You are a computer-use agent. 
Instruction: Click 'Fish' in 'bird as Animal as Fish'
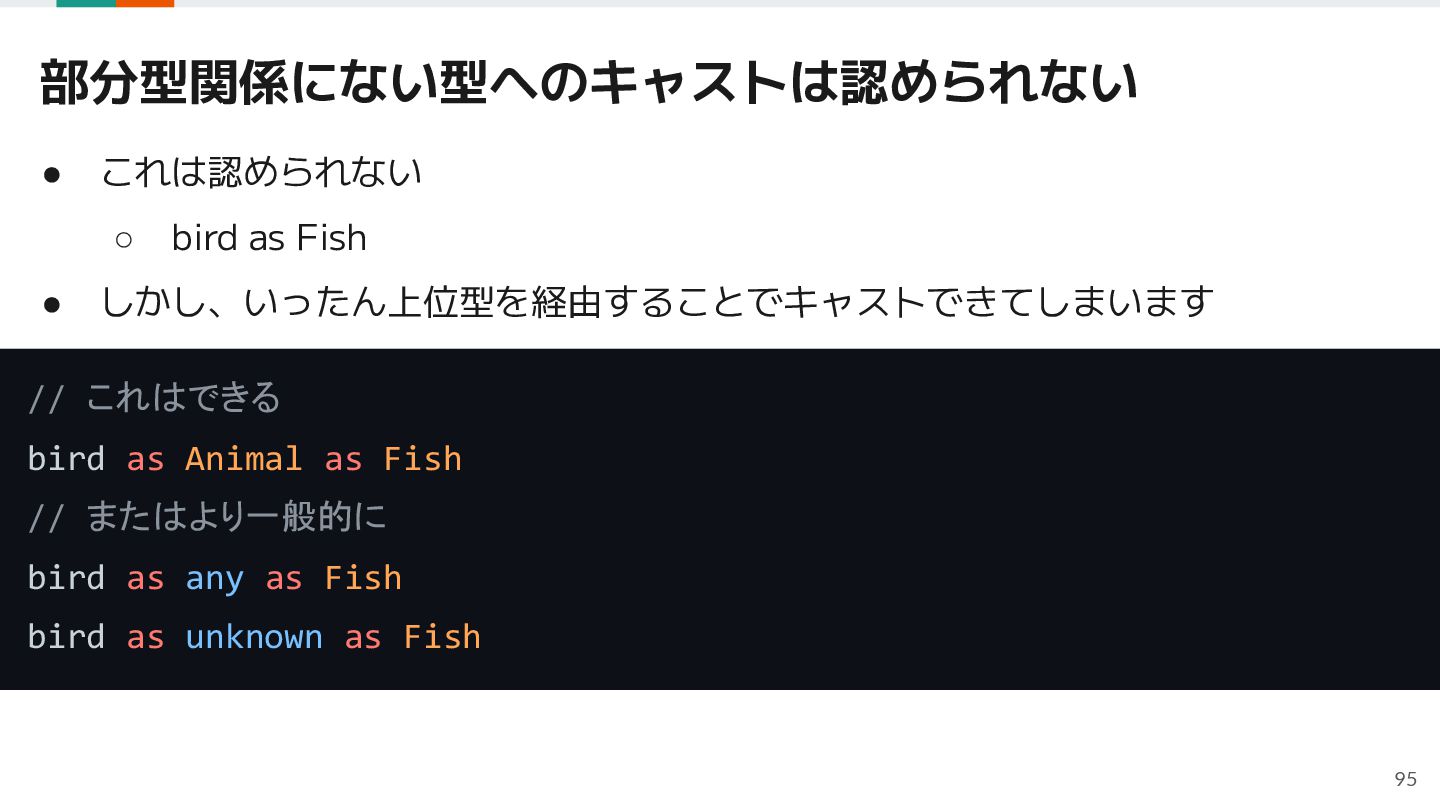pyautogui.click(x=422, y=458)
